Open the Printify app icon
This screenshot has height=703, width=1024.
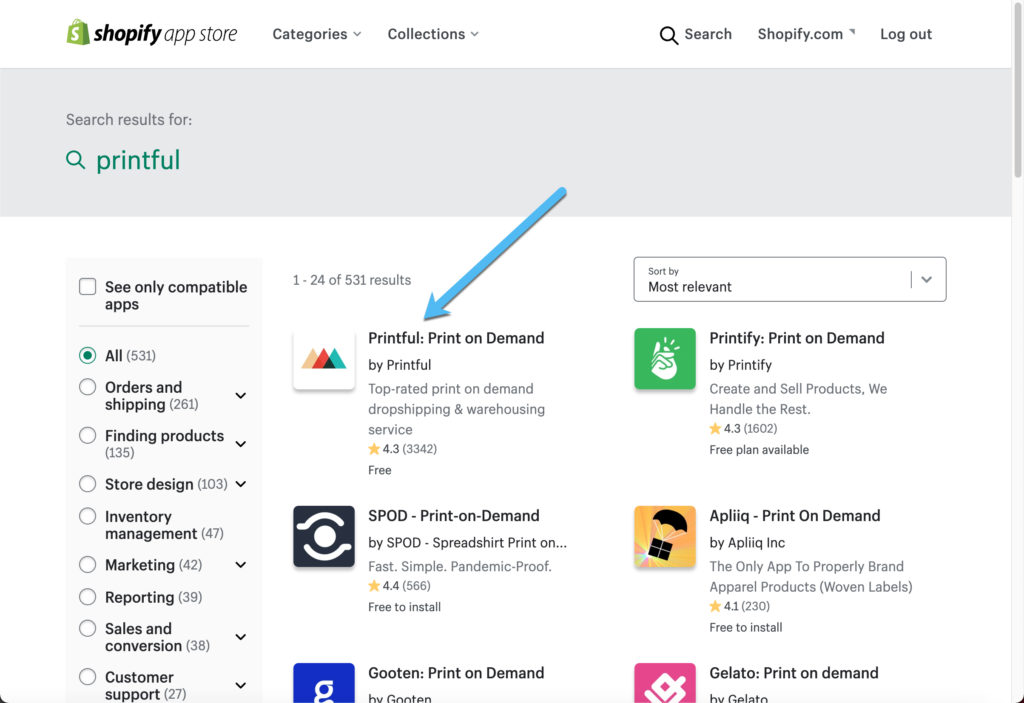(664, 358)
